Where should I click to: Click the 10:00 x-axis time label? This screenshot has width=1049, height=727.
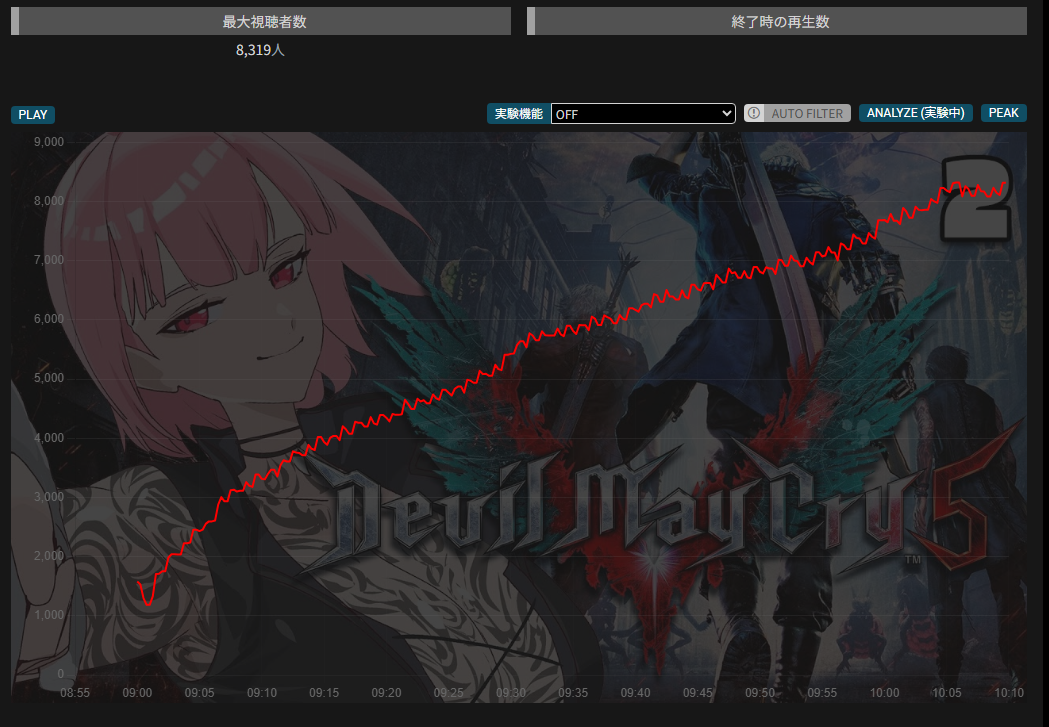coord(884,693)
